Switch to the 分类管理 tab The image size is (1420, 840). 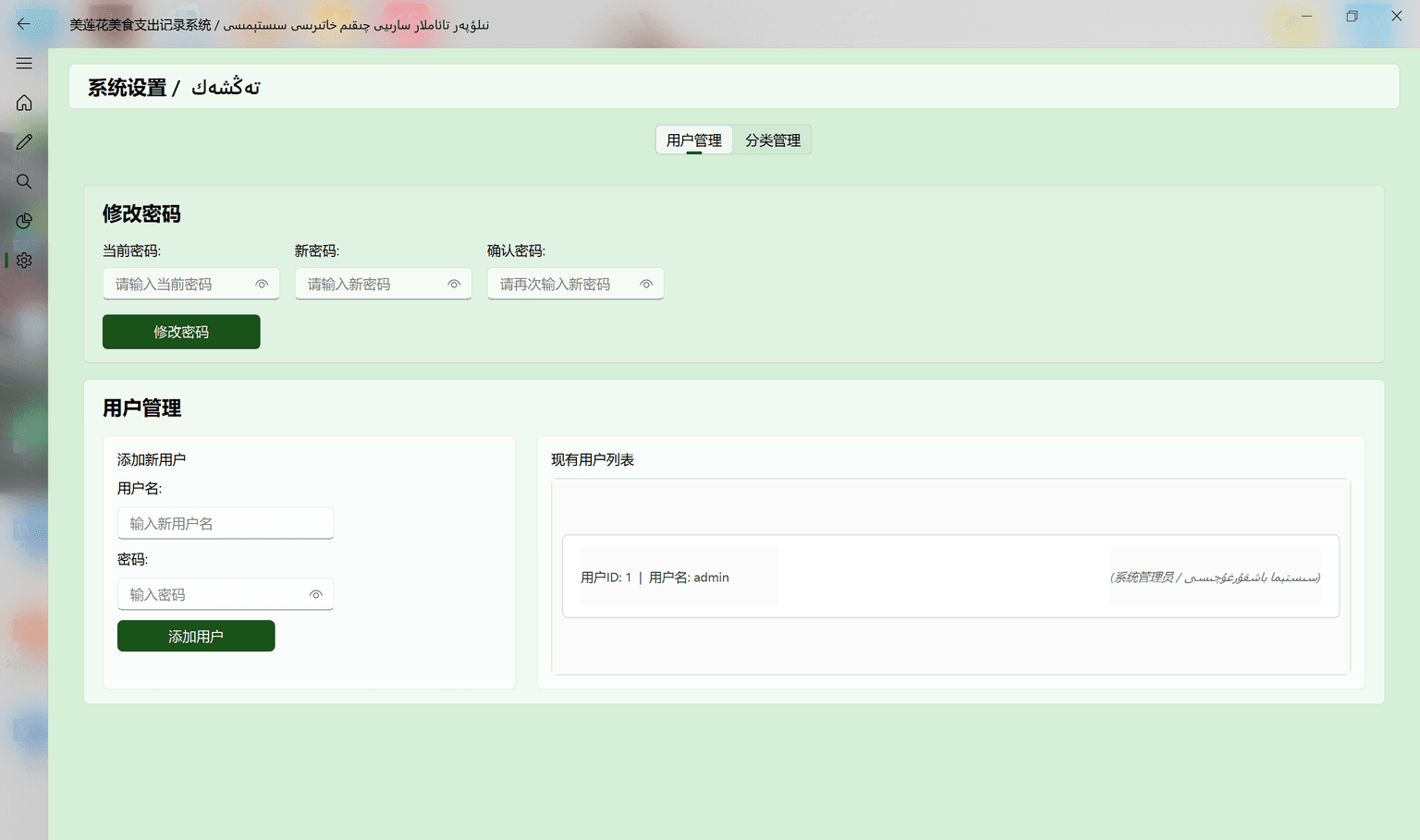[773, 140]
